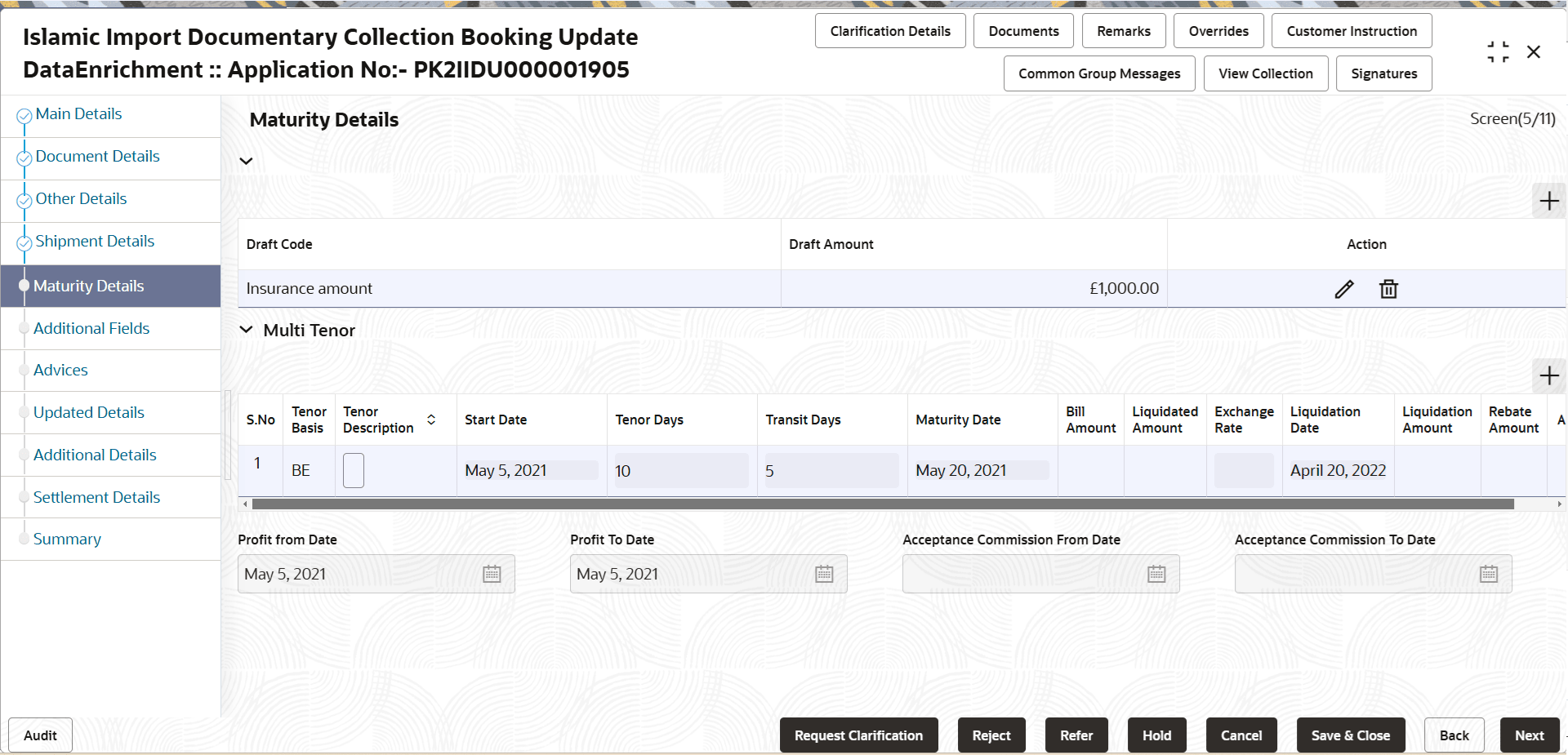Click the Multi Tenor horizontal scrollbar

tap(883, 504)
